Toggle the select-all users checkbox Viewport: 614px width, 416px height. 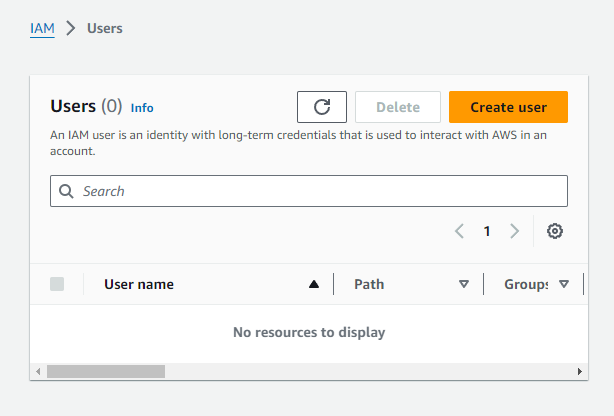57,284
